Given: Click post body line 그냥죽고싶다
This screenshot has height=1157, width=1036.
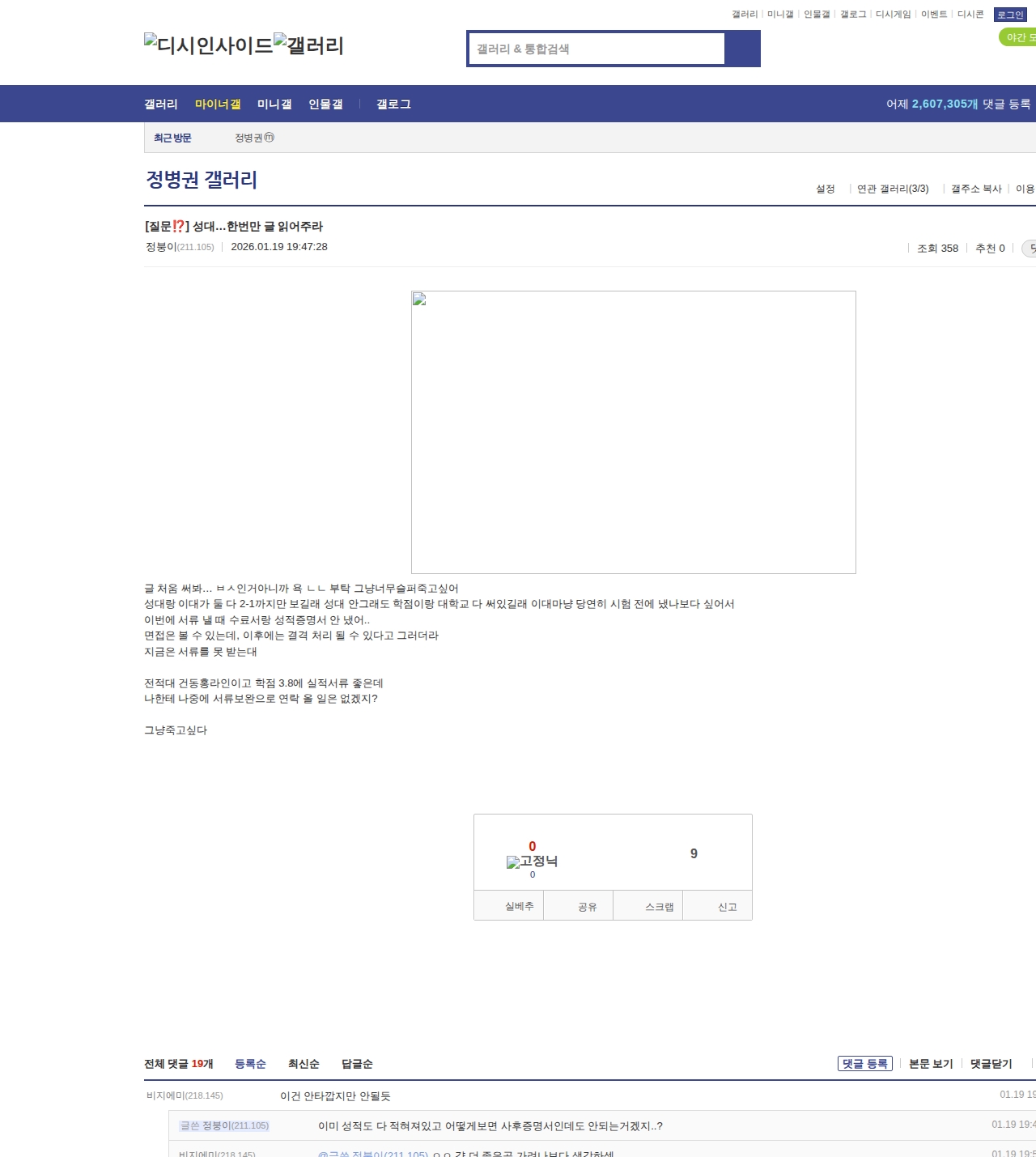Looking at the screenshot, I should coord(176,730).
